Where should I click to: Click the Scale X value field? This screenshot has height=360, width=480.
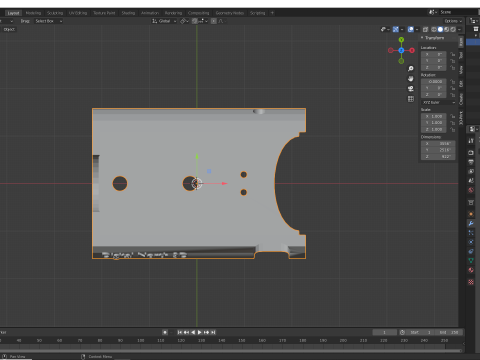pos(433,116)
